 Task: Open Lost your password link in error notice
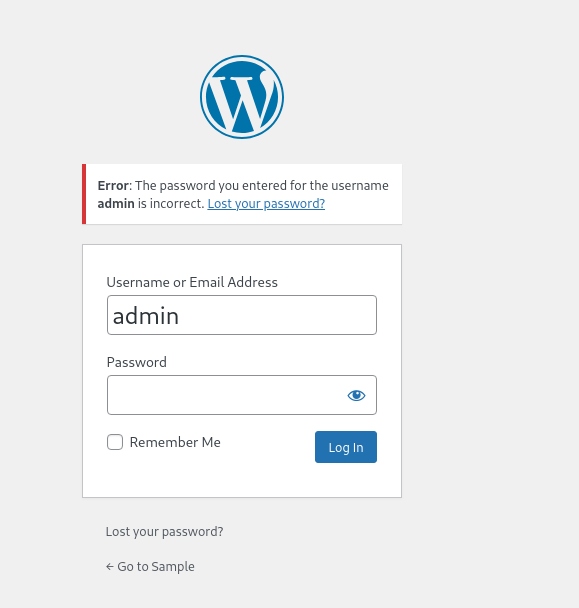tap(266, 204)
